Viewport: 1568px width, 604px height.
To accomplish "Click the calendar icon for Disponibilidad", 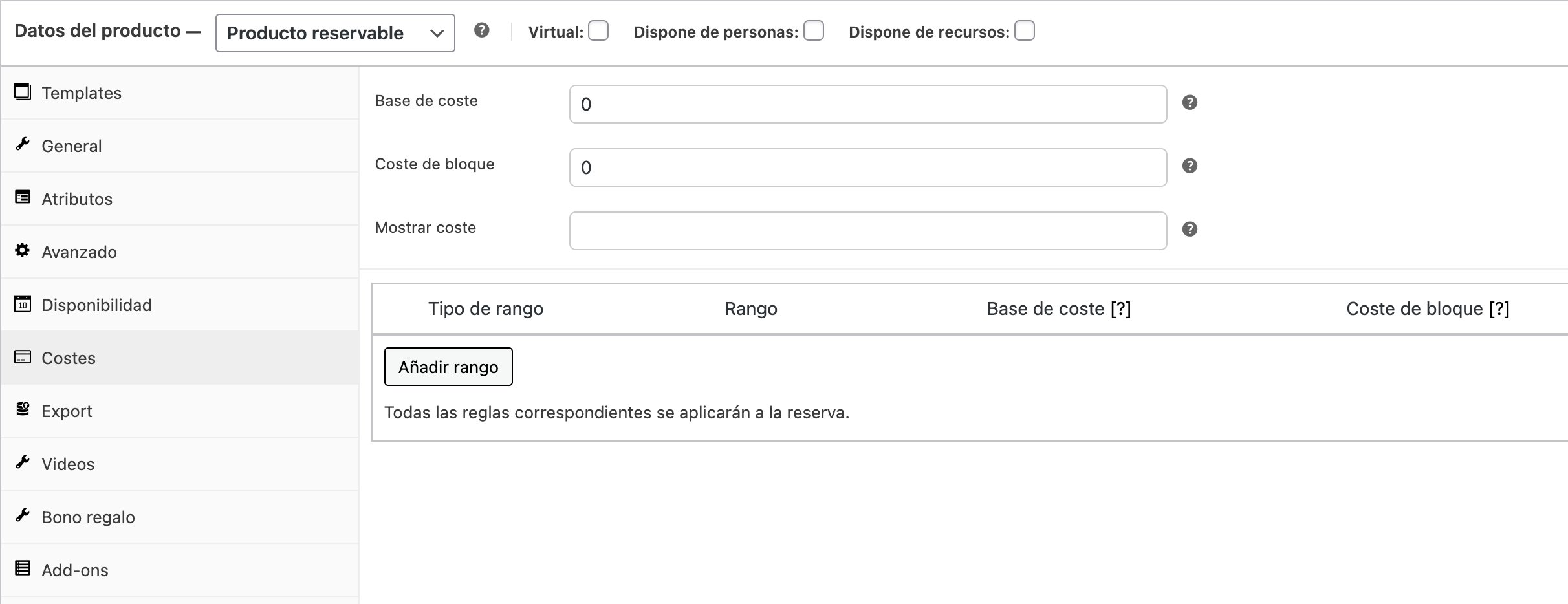I will pyautogui.click(x=23, y=304).
